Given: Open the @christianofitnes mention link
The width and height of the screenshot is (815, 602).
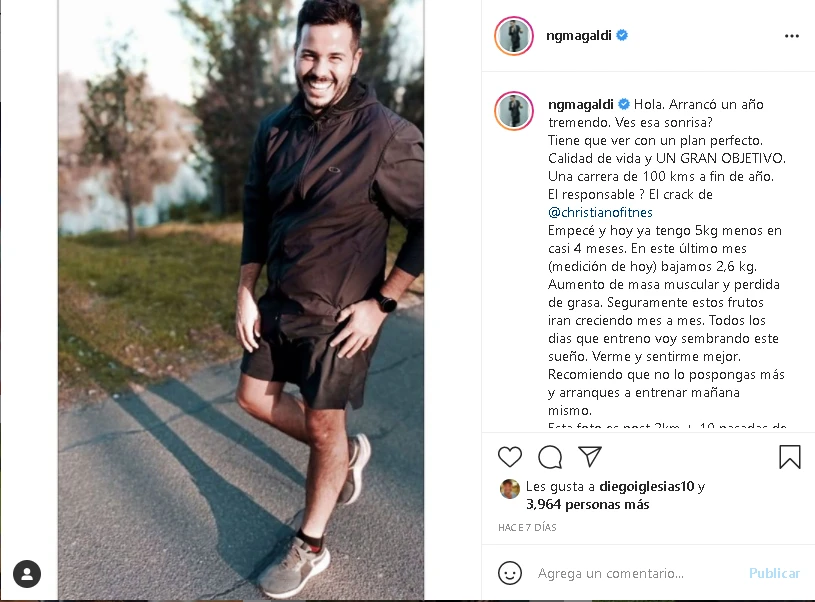Looking at the screenshot, I should [x=600, y=212].
